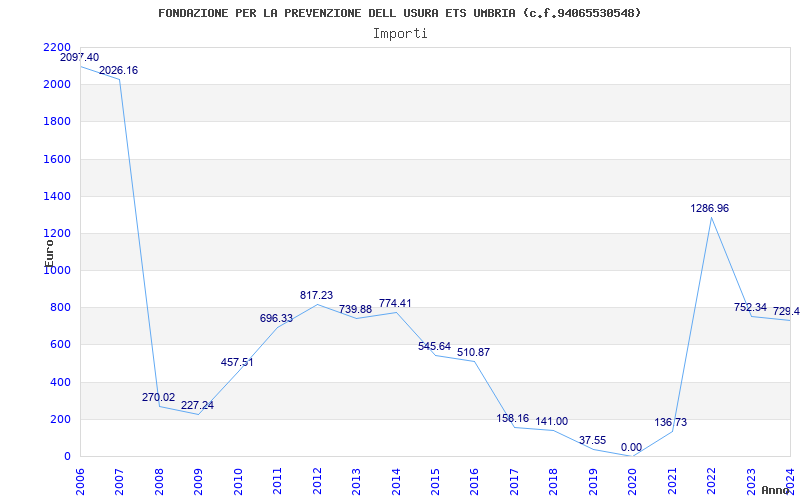Click the Euro y-axis title

[x=49, y=253]
